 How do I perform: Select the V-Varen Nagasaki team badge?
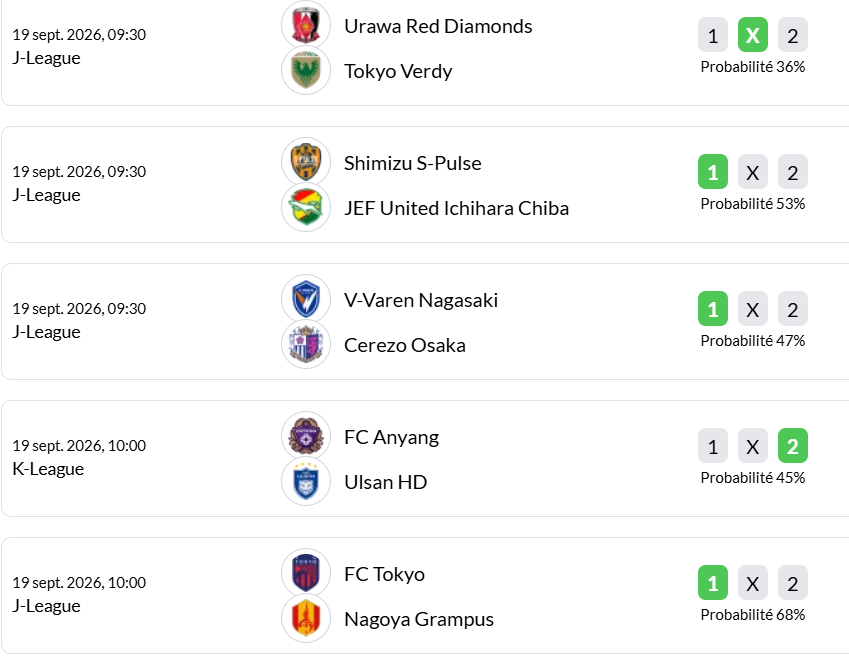tap(306, 299)
